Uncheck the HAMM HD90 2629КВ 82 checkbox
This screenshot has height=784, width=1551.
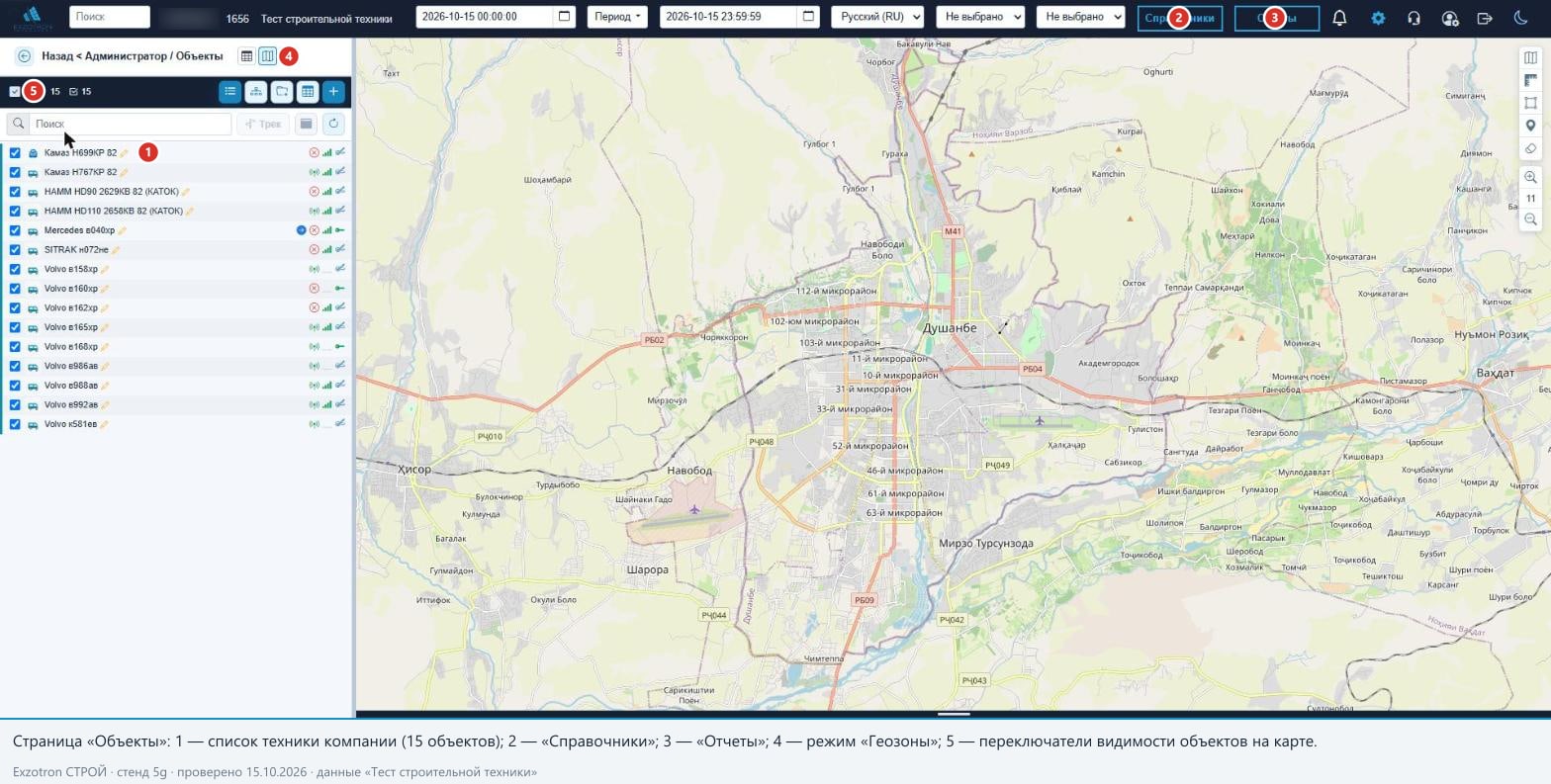click(15, 192)
